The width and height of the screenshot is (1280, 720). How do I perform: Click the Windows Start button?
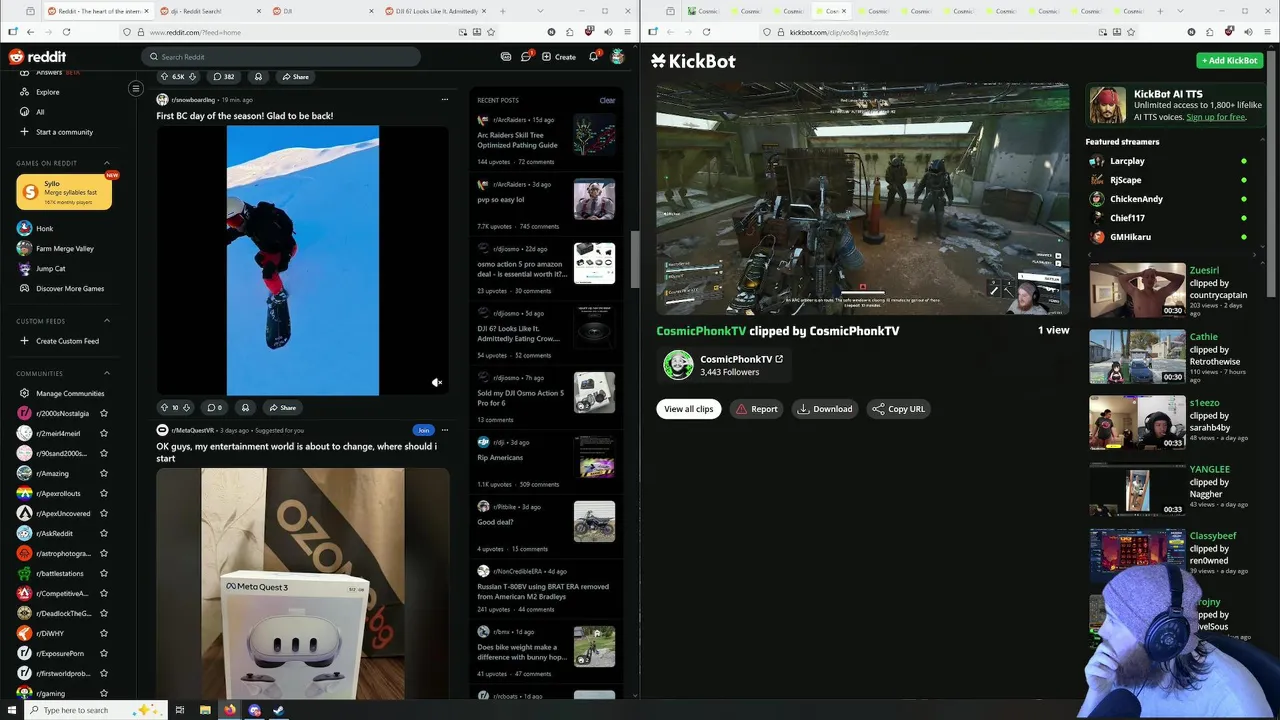tap(12, 710)
